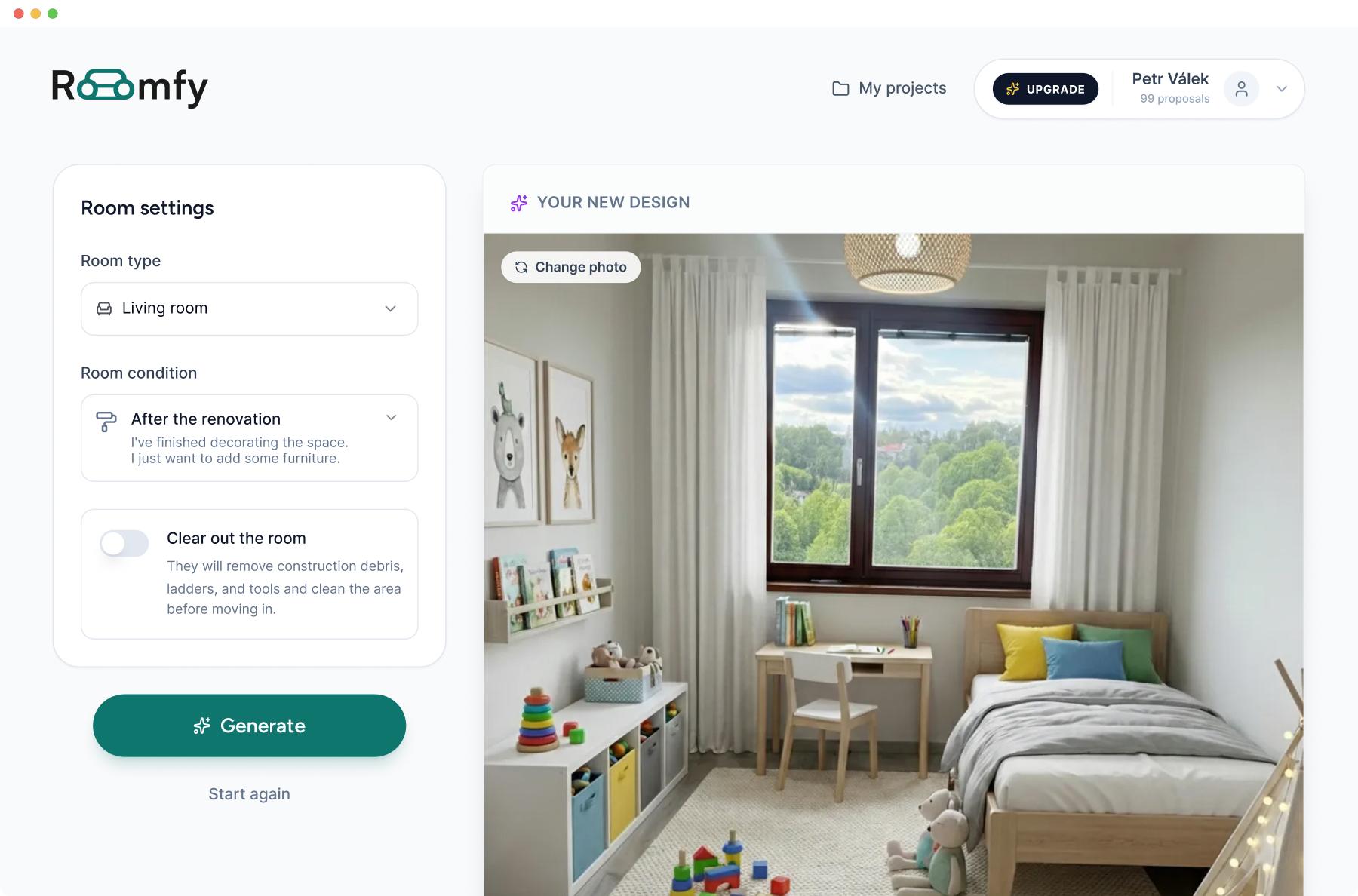The width and height of the screenshot is (1358, 896).
Task: Click the generated room design image
Action: [893, 564]
